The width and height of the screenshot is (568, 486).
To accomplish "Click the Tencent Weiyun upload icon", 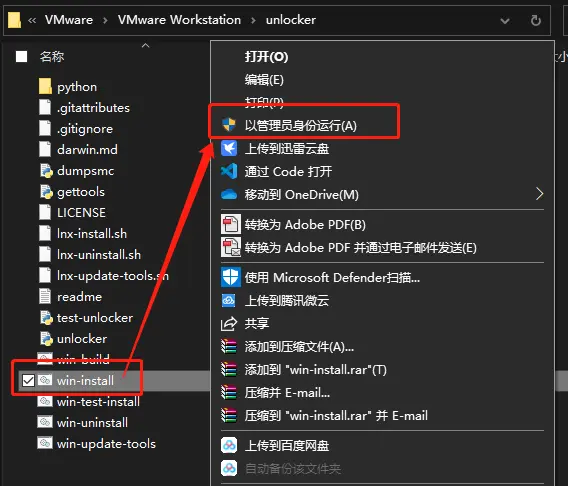I will (229, 300).
